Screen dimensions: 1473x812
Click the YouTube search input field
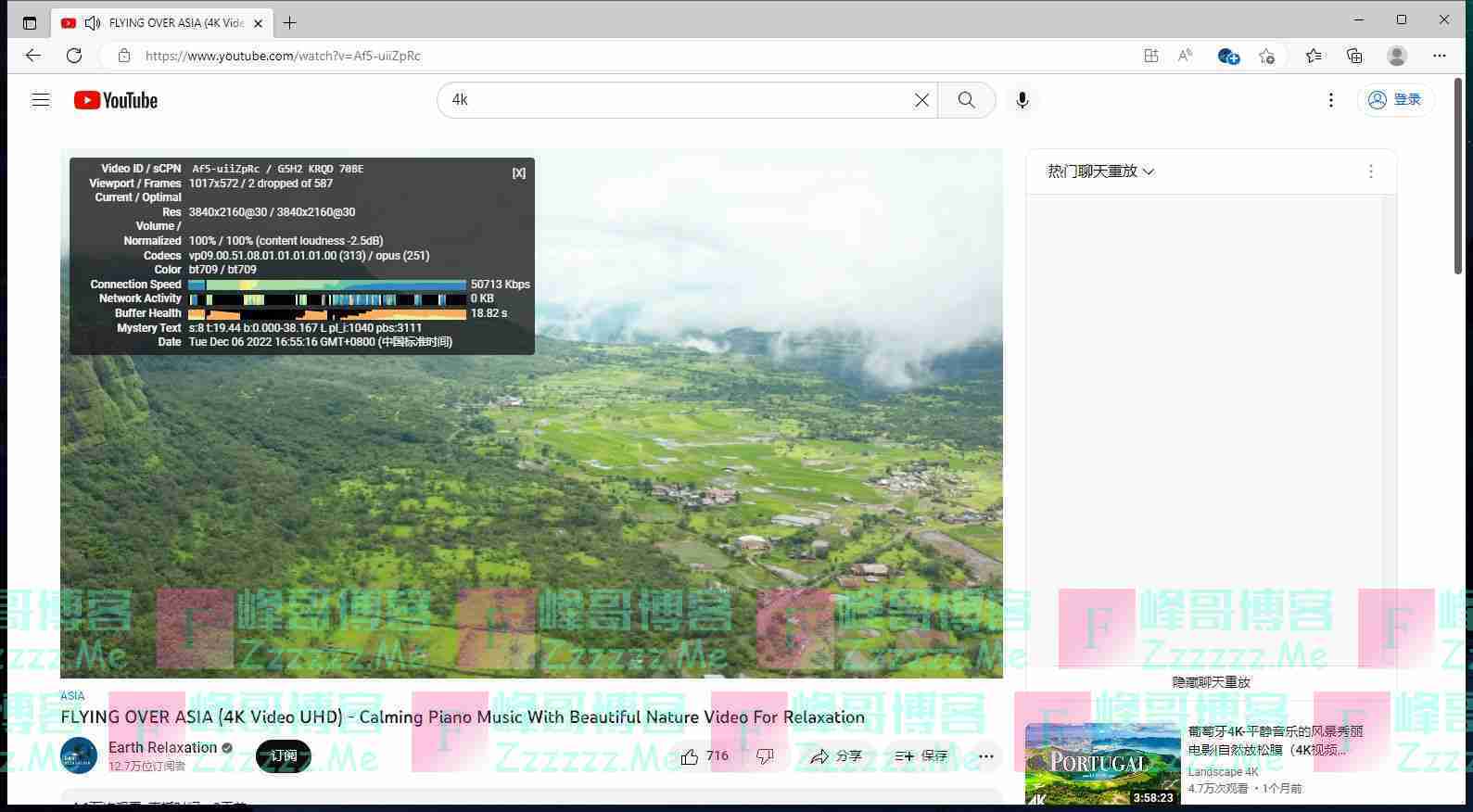[677, 100]
